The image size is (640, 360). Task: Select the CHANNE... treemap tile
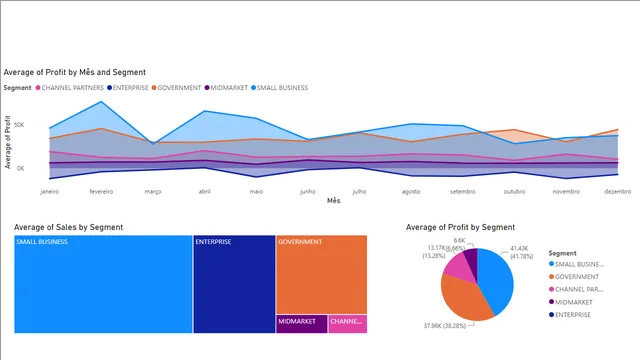348,324
